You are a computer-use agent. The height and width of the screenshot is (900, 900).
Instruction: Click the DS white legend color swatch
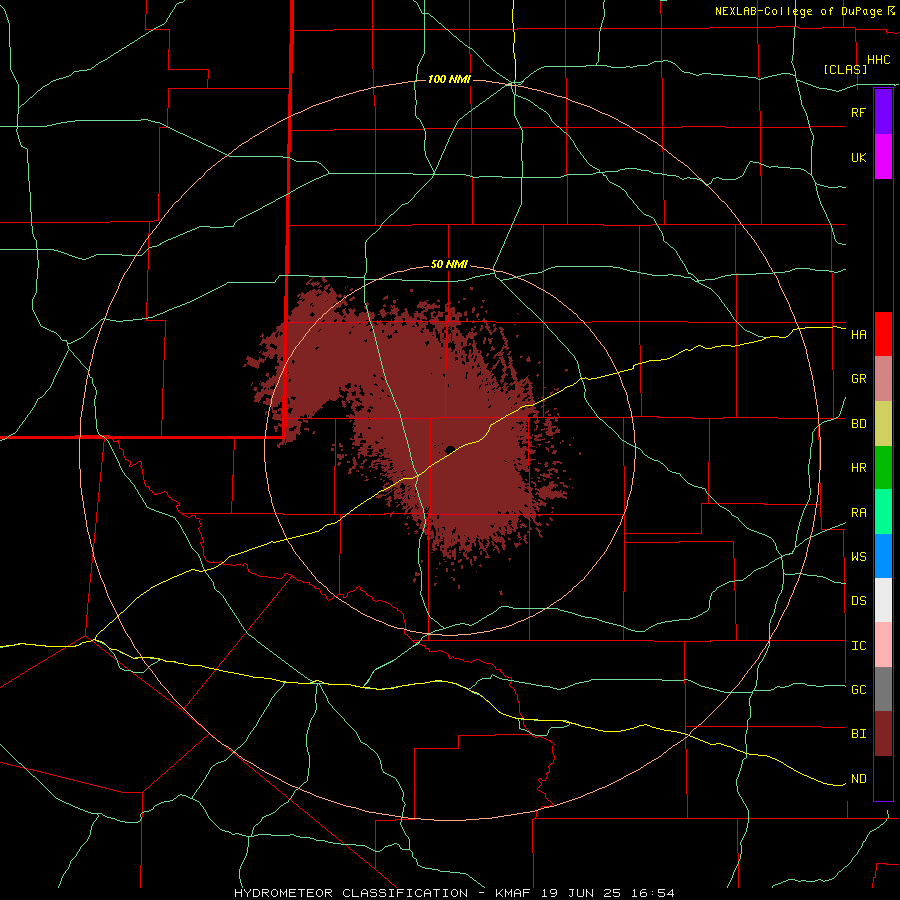883,600
